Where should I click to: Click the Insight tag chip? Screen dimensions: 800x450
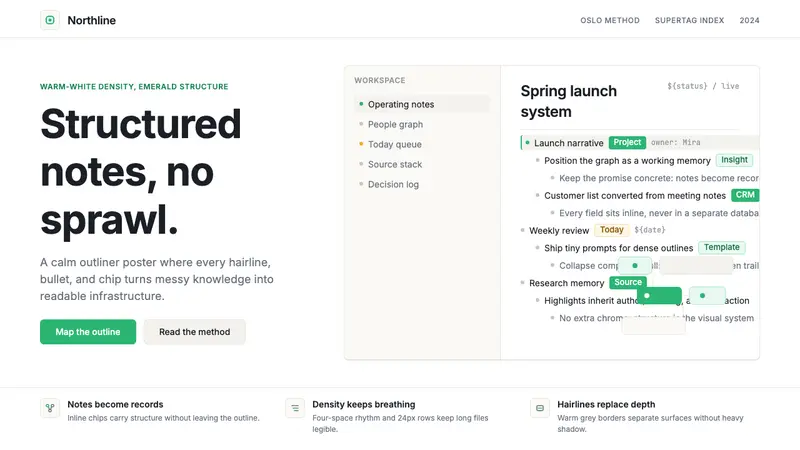(x=734, y=160)
